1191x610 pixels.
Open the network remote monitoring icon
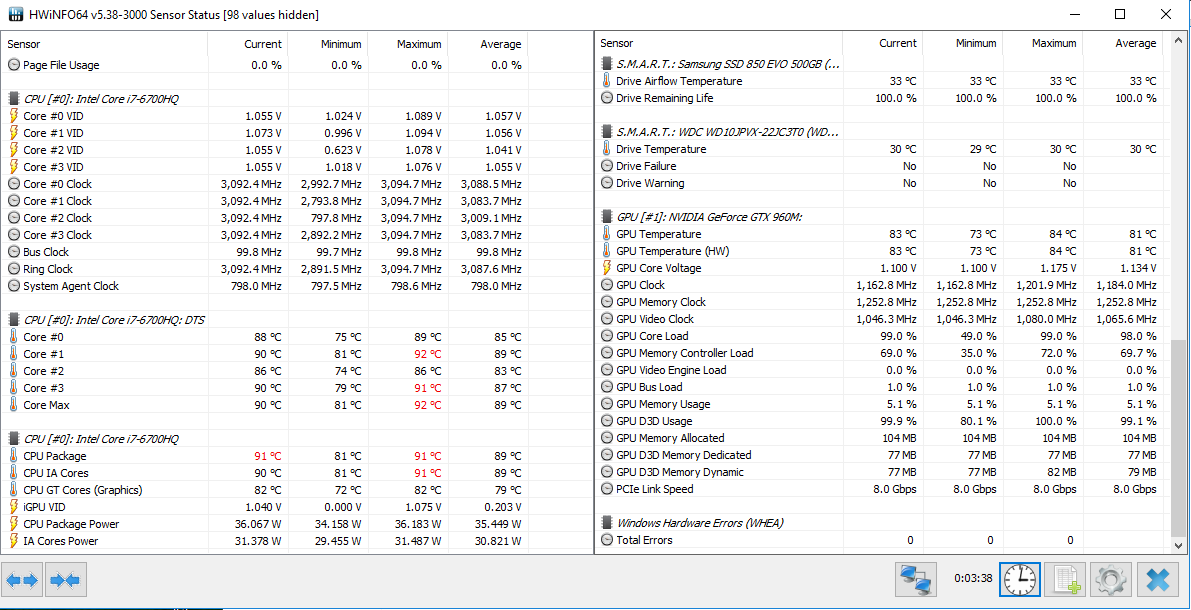click(917, 581)
